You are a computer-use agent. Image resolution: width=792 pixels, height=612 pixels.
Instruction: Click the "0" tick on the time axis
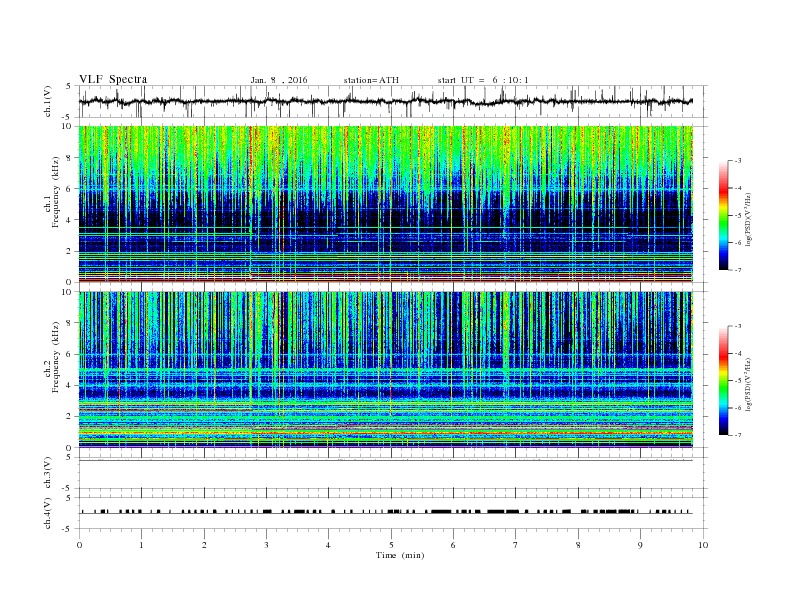tap(79, 545)
